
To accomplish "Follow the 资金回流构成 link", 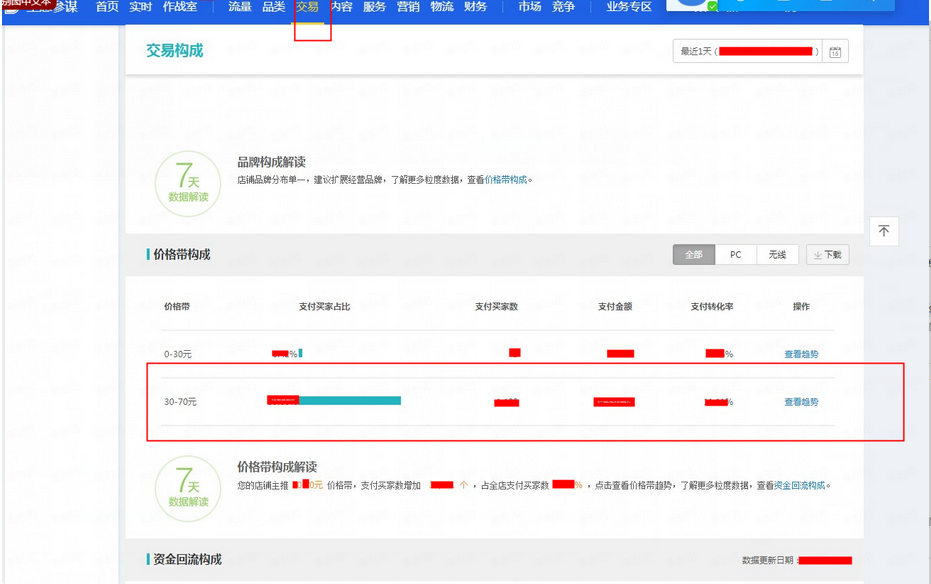I will point(800,485).
